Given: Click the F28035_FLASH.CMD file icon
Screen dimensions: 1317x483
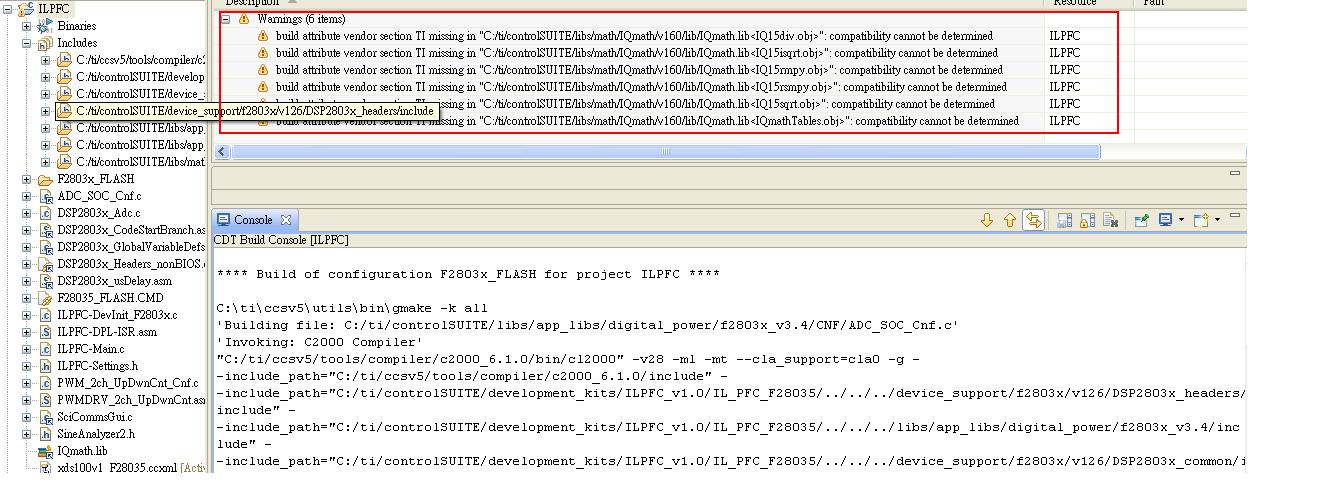Looking at the screenshot, I should tap(45, 298).
